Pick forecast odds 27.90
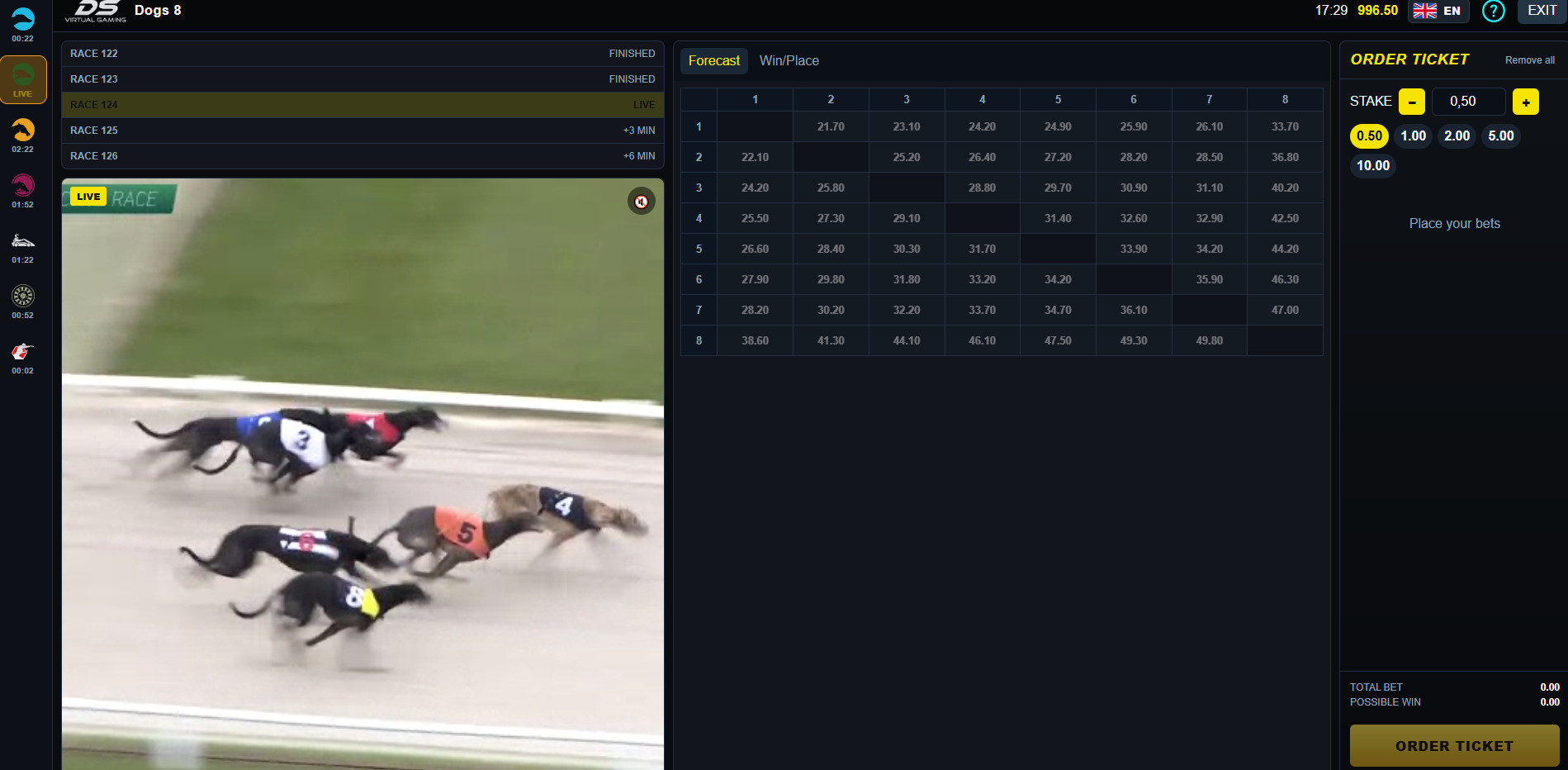Screen dimensions: 1568x770 pyautogui.click(x=755, y=280)
